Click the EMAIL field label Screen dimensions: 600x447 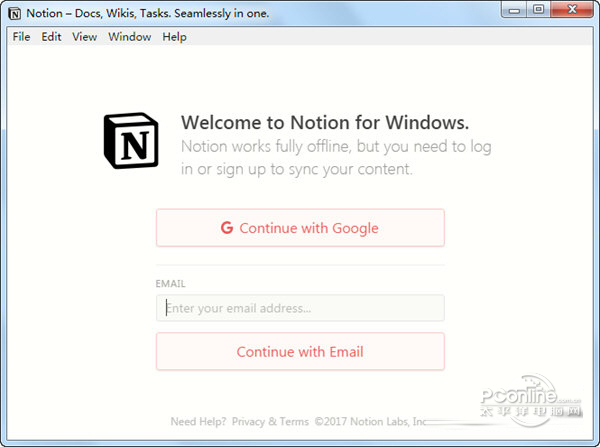pos(170,284)
